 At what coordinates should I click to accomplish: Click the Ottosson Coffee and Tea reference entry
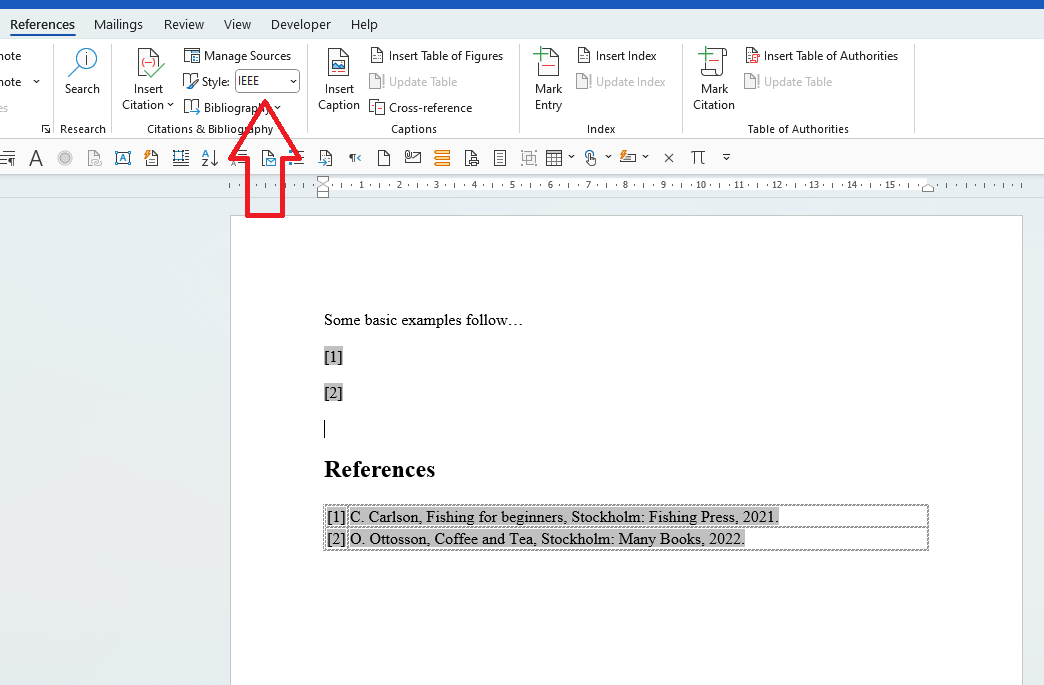(x=547, y=539)
